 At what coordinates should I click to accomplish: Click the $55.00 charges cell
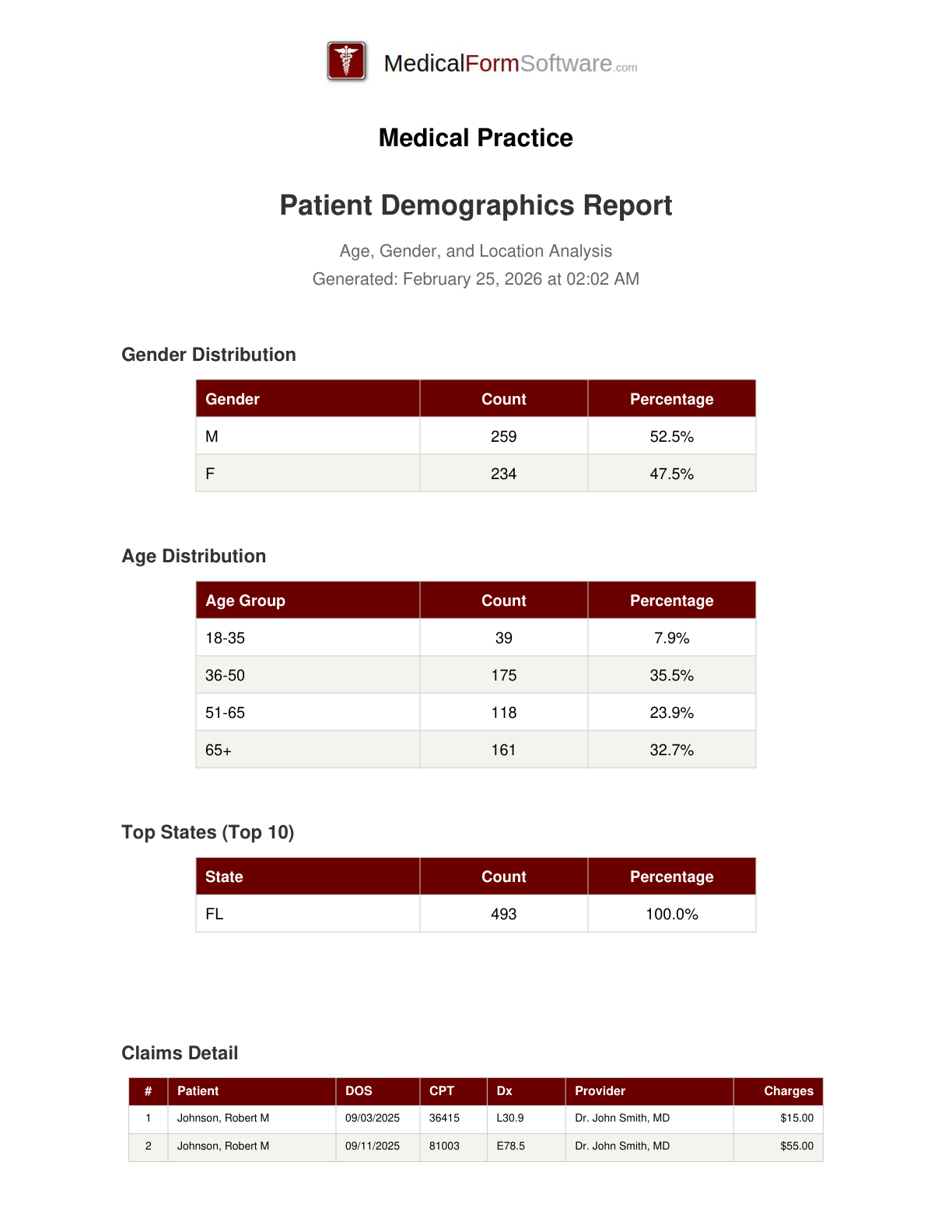tap(796, 1146)
